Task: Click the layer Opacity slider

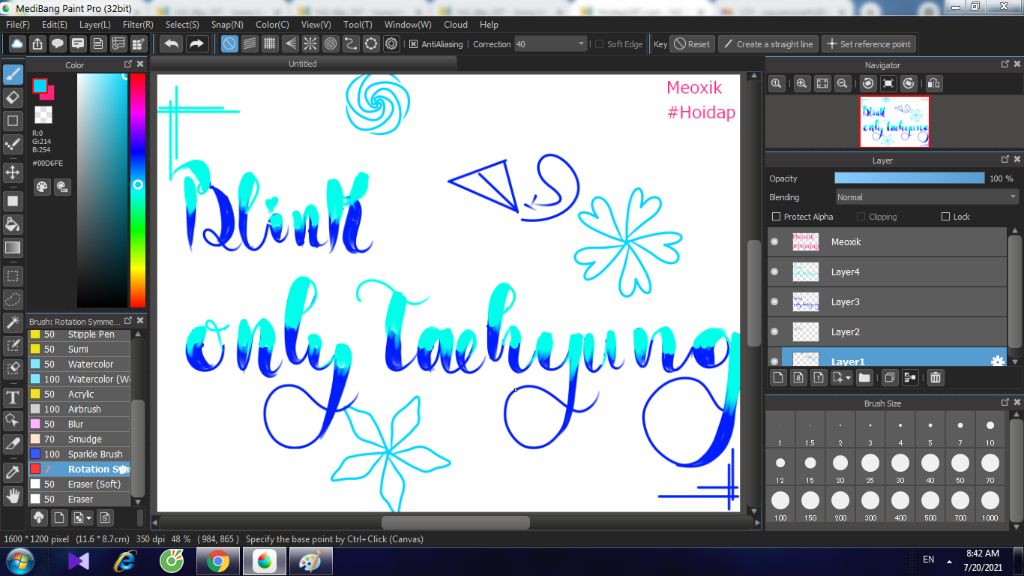Action: 909,178
